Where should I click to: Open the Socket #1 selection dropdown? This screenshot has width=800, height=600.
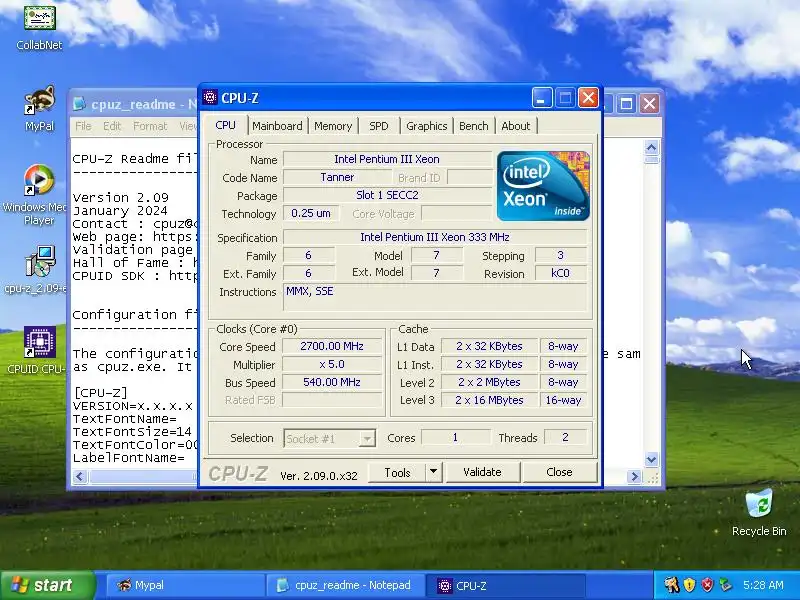[330, 439]
